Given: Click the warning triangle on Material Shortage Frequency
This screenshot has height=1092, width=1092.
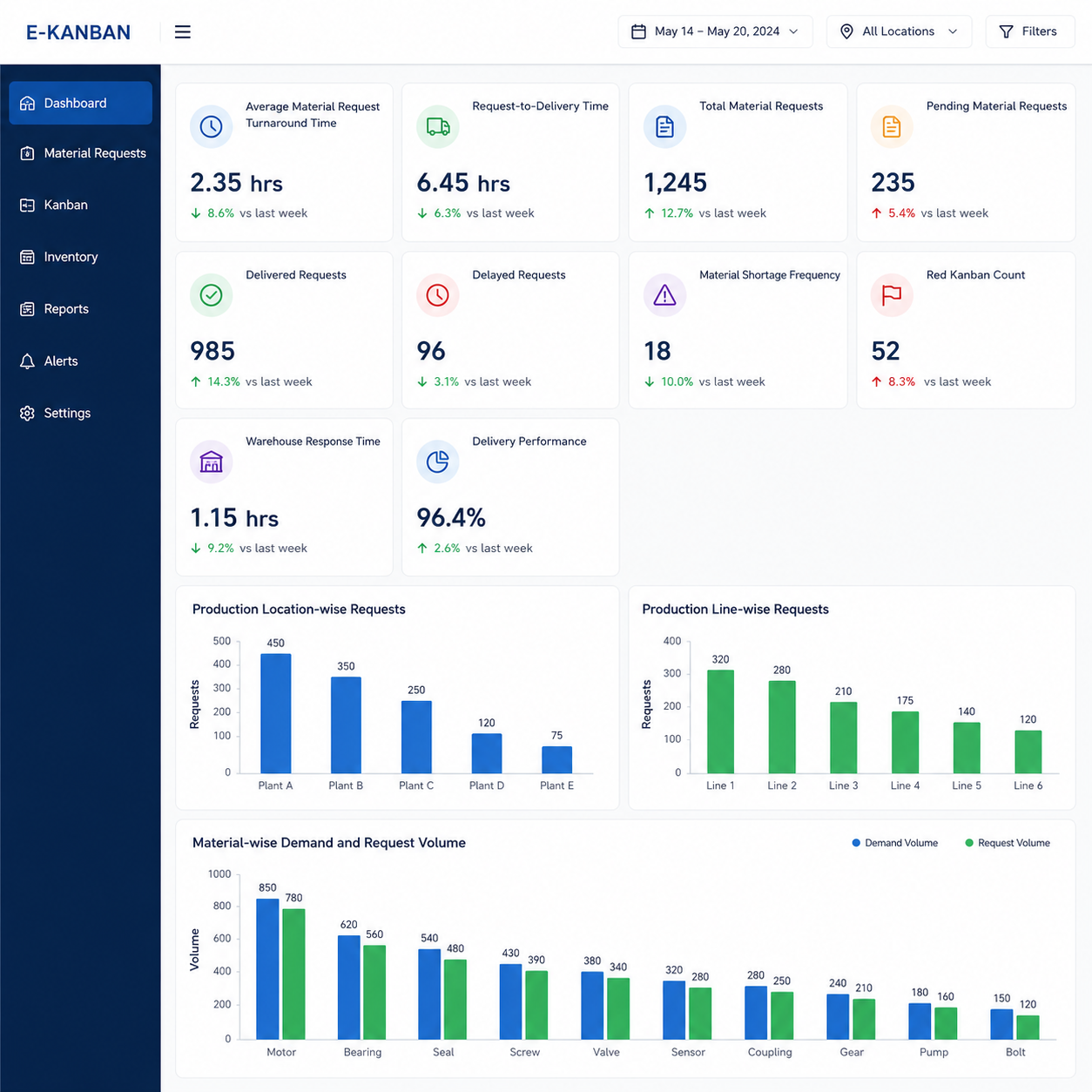Looking at the screenshot, I should [x=664, y=295].
